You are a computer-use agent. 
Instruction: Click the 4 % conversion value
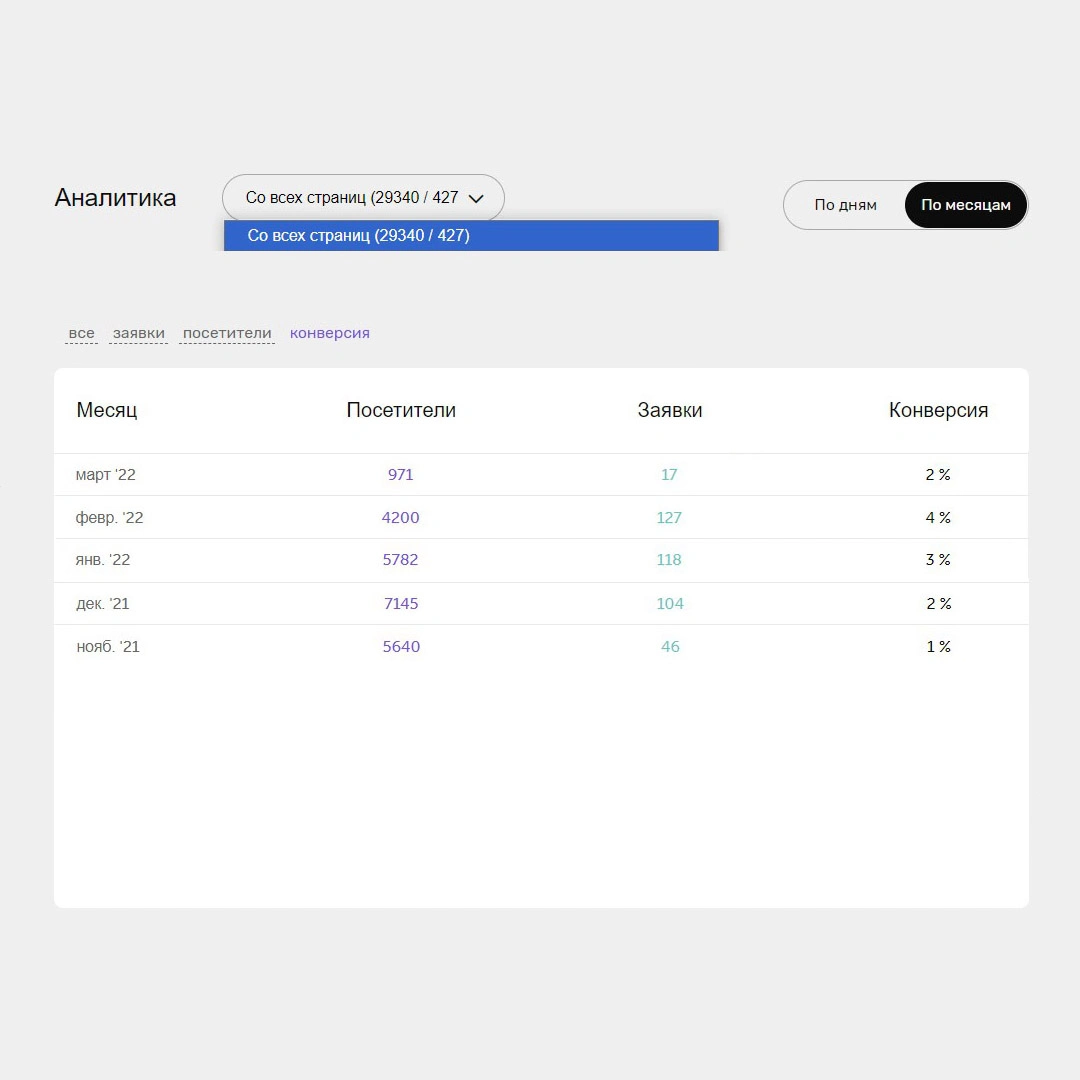pos(938,518)
